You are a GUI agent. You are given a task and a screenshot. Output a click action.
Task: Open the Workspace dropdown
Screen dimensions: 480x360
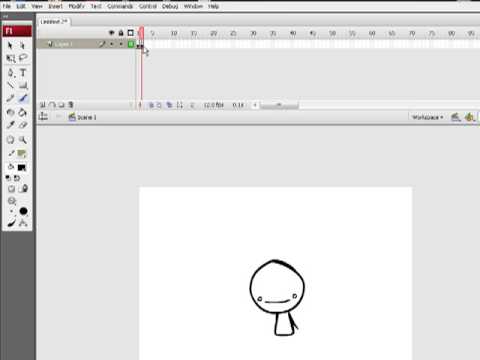tap(427, 117)
